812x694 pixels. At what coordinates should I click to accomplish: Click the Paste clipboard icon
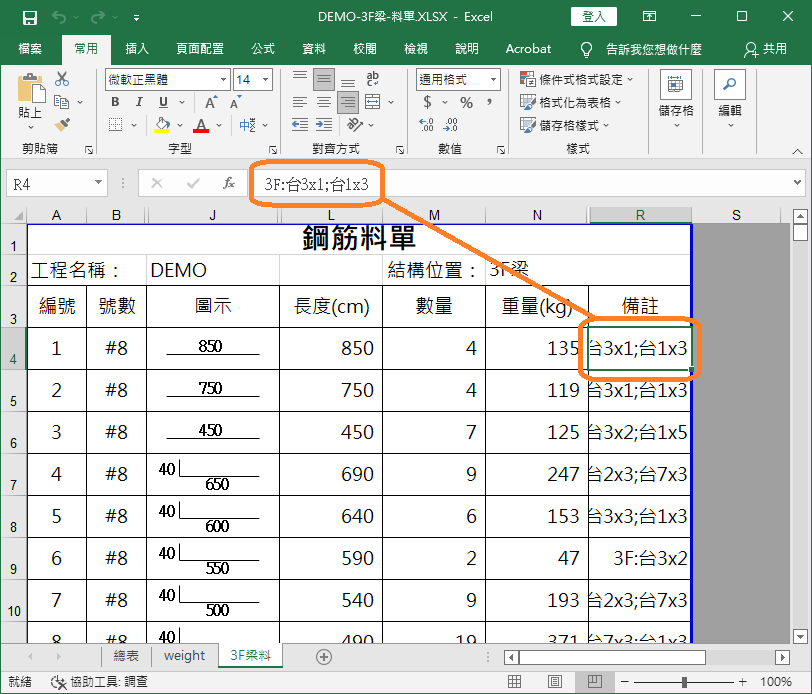tap(31, 88)
